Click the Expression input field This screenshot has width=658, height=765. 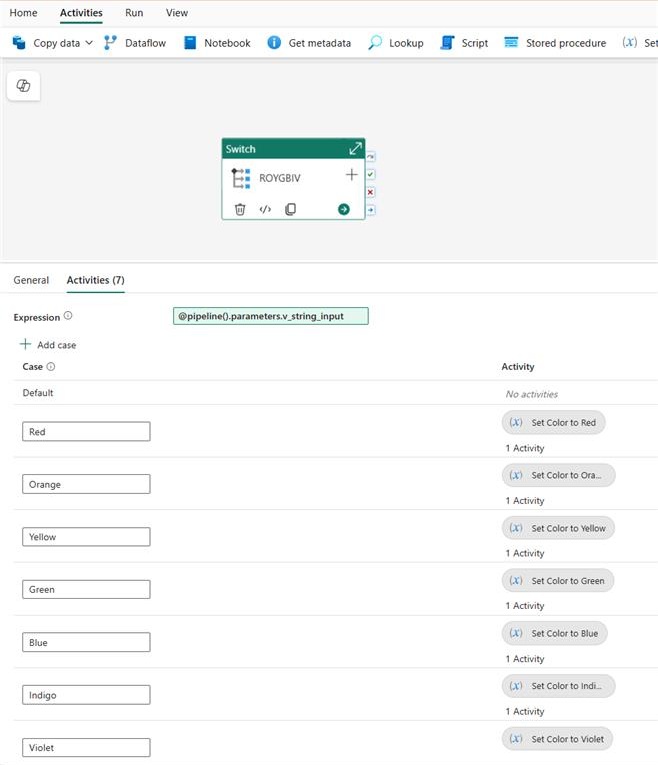click(271, 316)
